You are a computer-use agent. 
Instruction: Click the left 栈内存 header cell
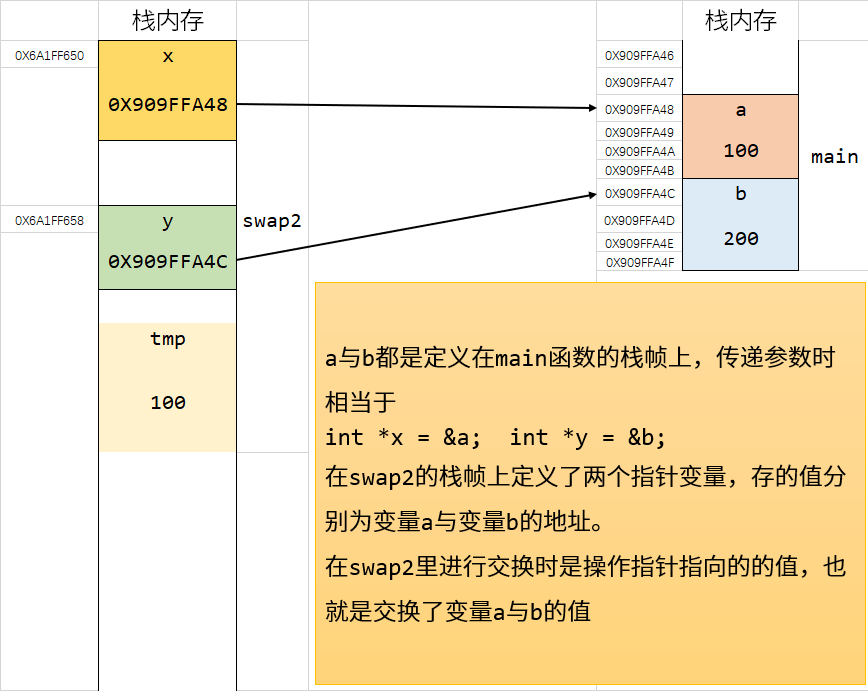pyautogui.click(x=167, y=20)
